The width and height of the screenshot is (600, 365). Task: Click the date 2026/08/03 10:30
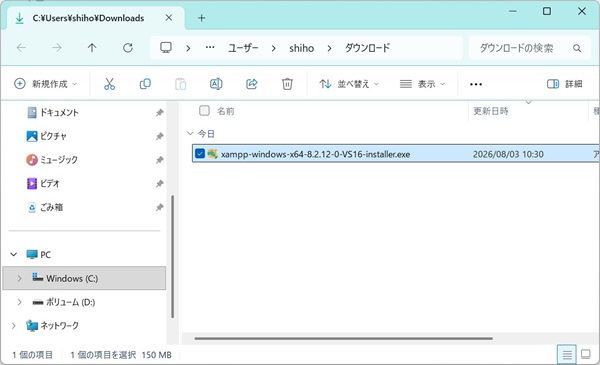tap(508, 154)
